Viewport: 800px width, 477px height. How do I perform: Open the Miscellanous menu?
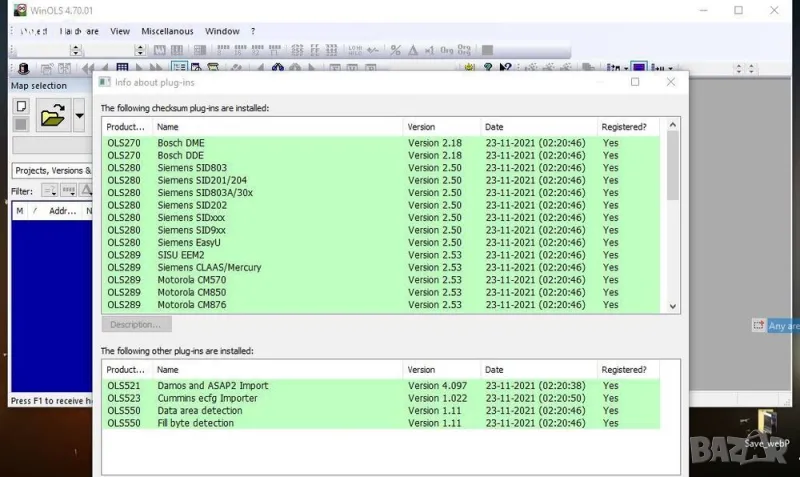click(x=167, y=31)
